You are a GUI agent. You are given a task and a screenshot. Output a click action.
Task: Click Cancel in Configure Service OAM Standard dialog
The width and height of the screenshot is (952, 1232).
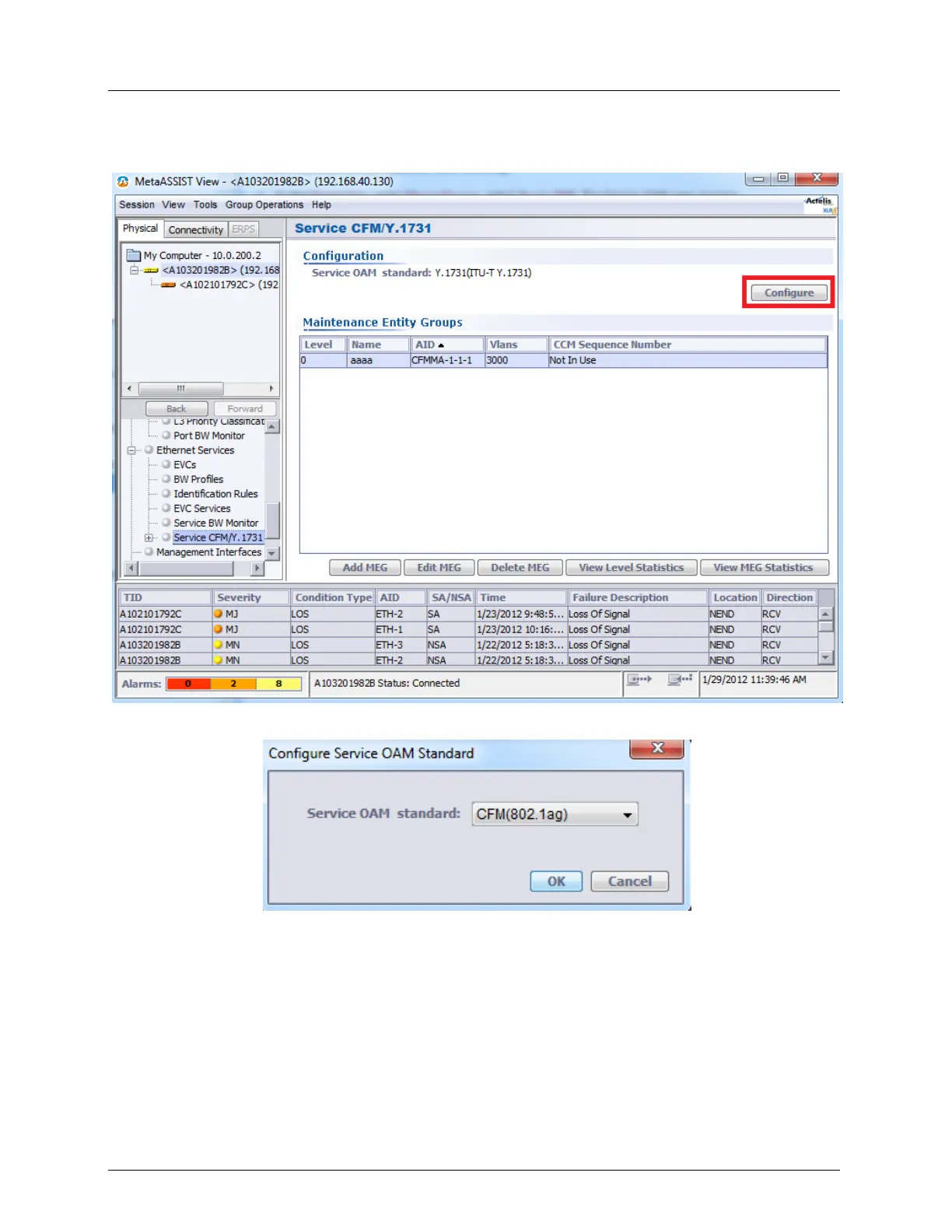pyautogui.click(x=630, y=881)
